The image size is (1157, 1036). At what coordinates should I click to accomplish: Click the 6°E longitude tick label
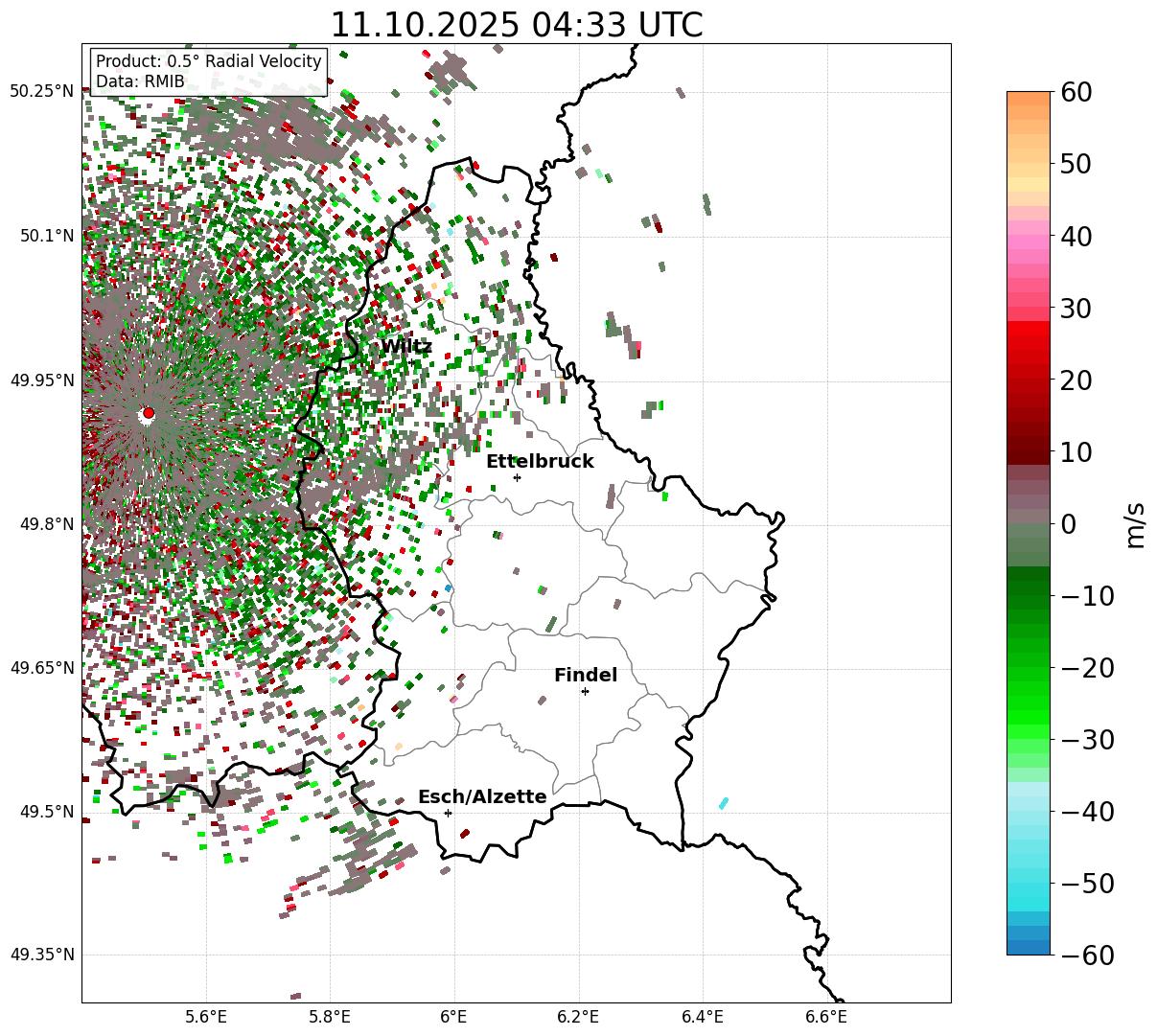click(x=454, y=1016)
